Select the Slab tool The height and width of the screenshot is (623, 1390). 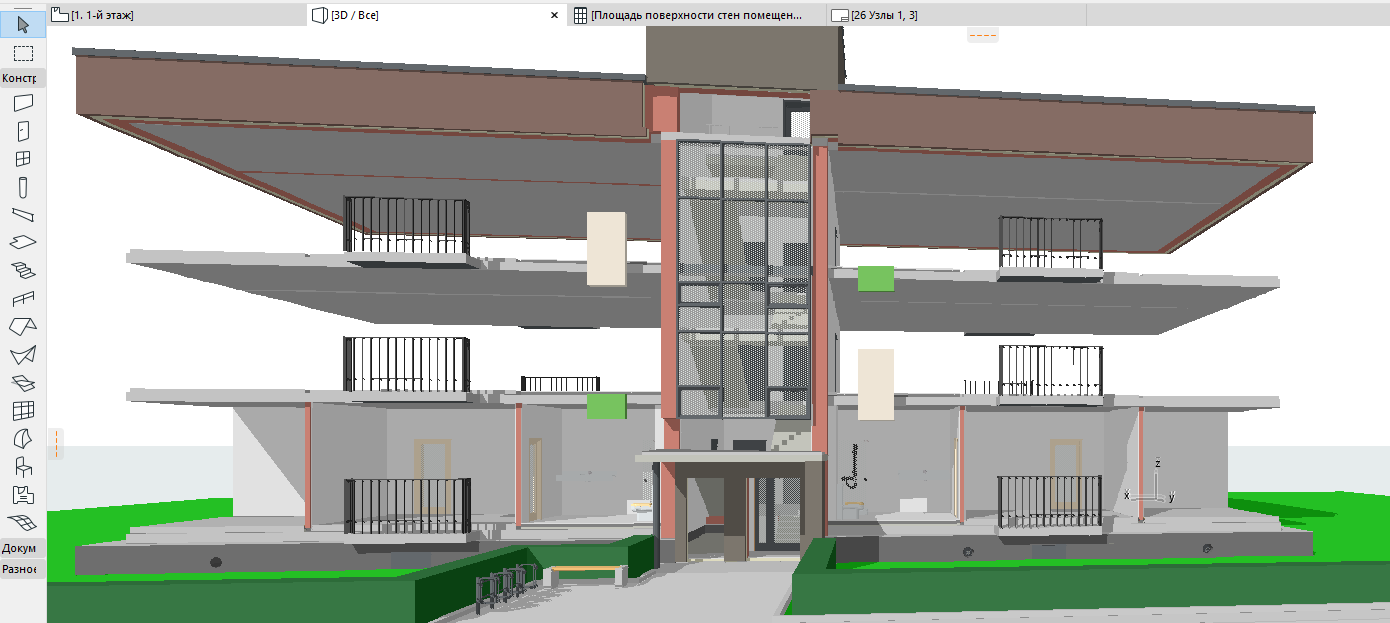point(23,242)
